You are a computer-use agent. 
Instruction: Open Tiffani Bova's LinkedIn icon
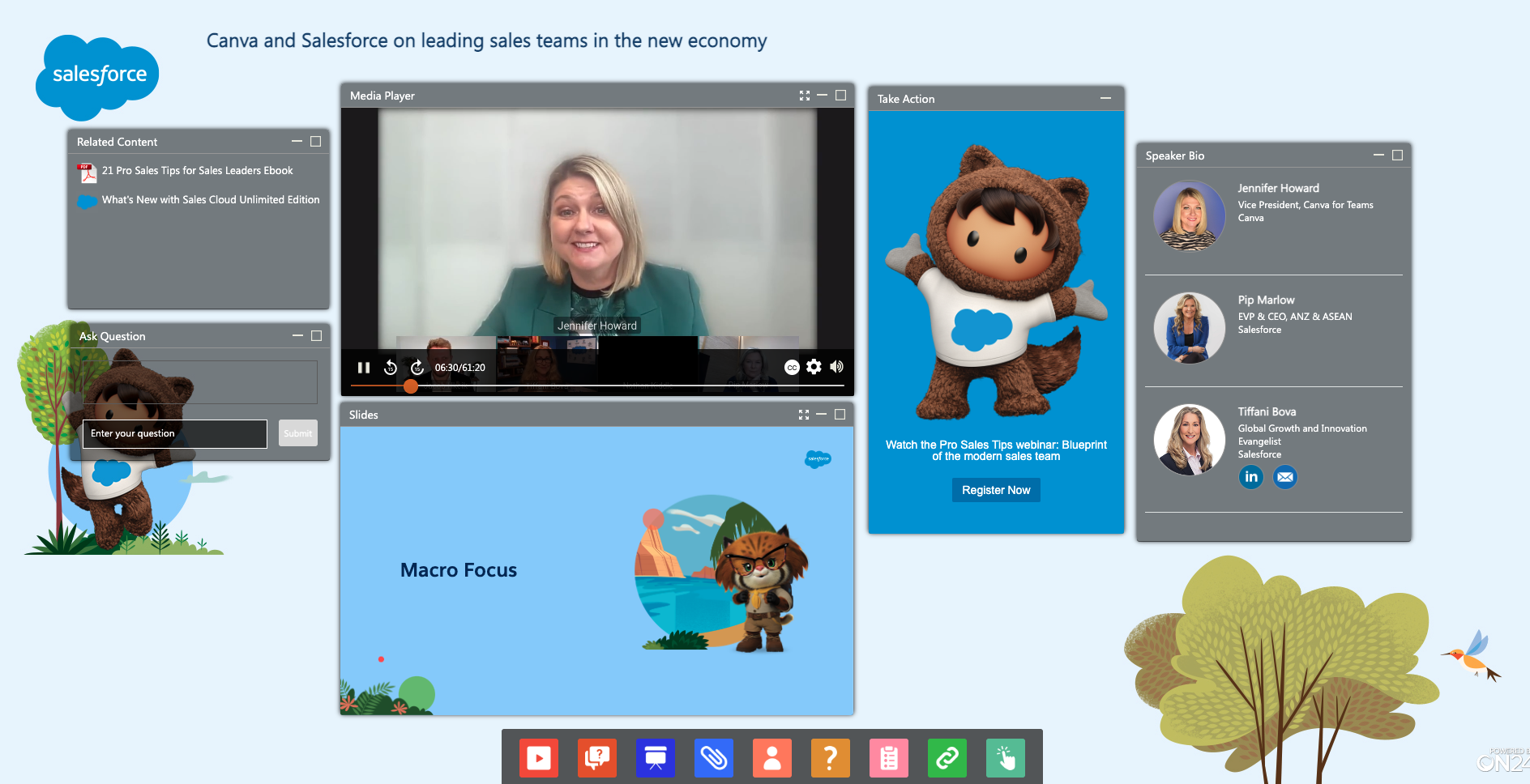tap(1251, 477)
